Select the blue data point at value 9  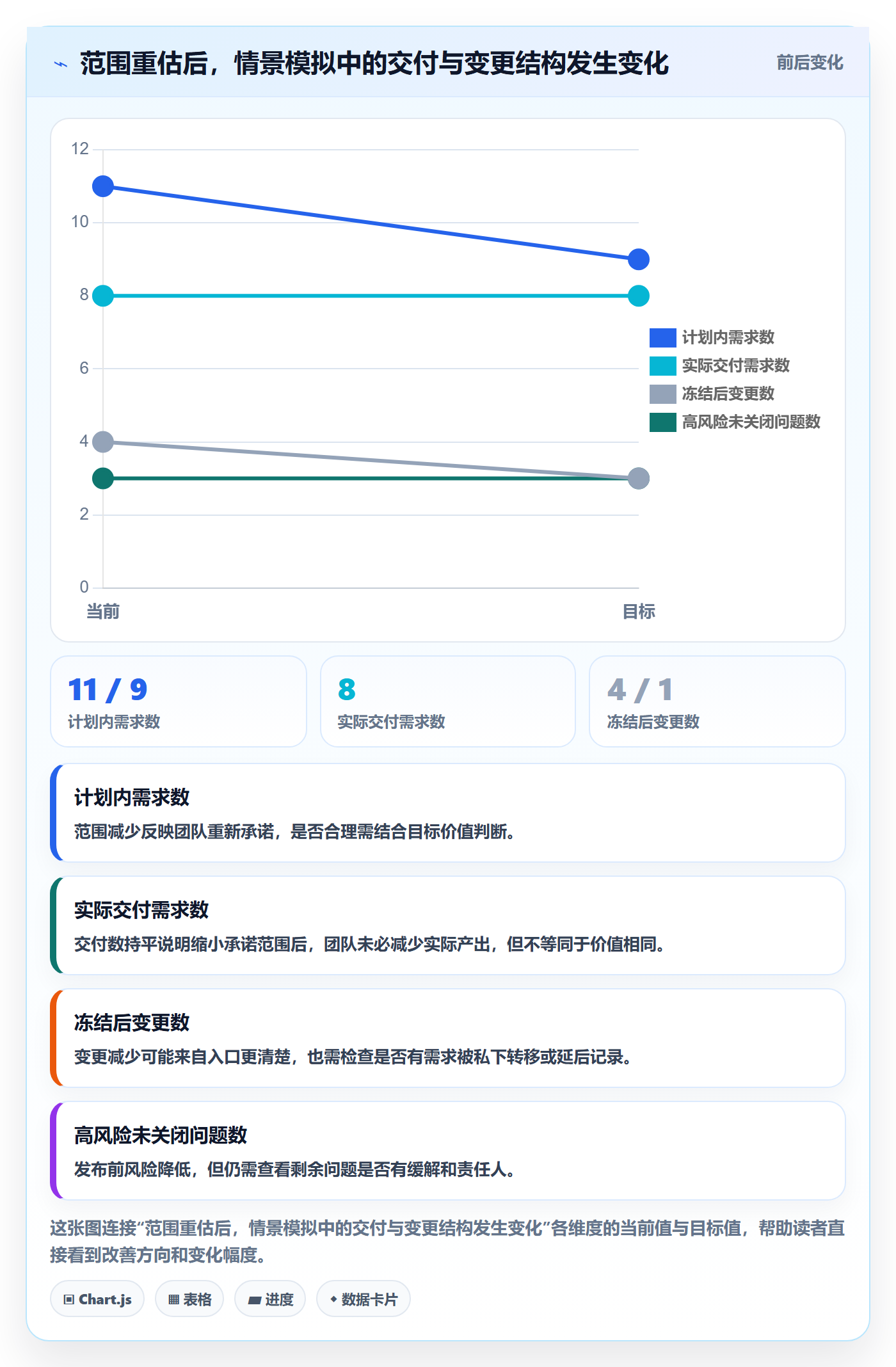(639, 259)
